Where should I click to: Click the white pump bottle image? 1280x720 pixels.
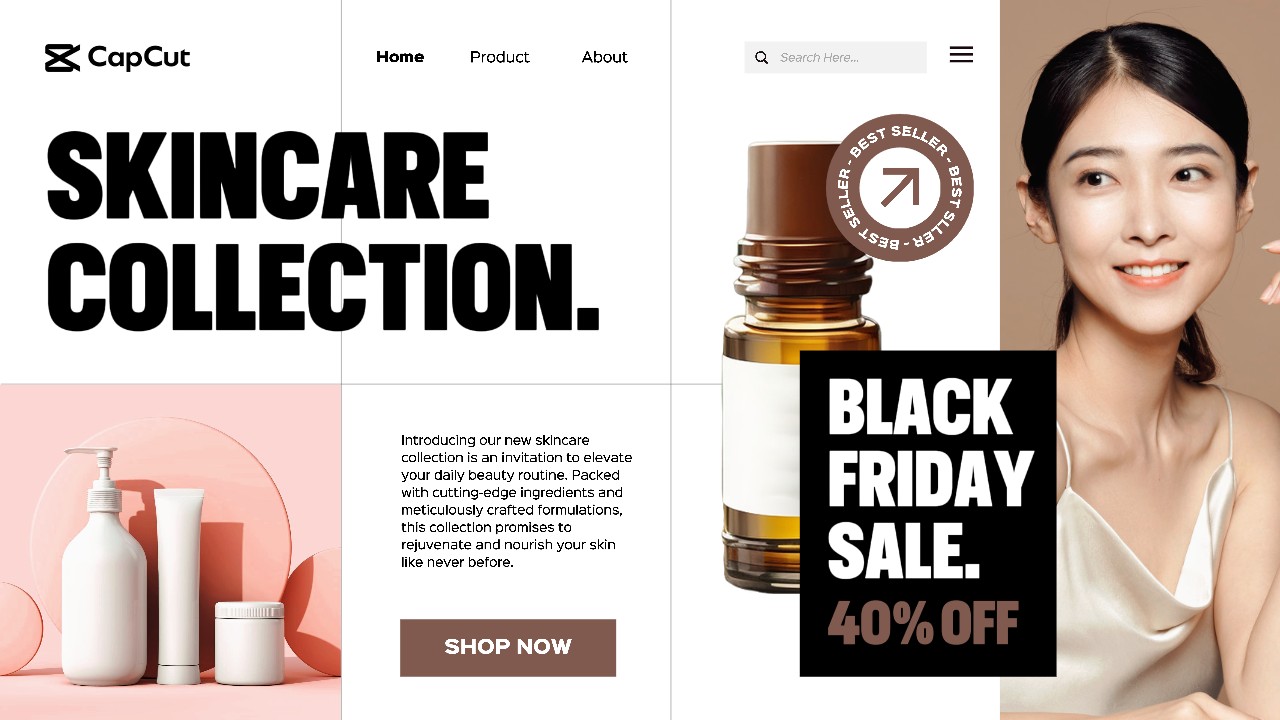click(104, 570)
